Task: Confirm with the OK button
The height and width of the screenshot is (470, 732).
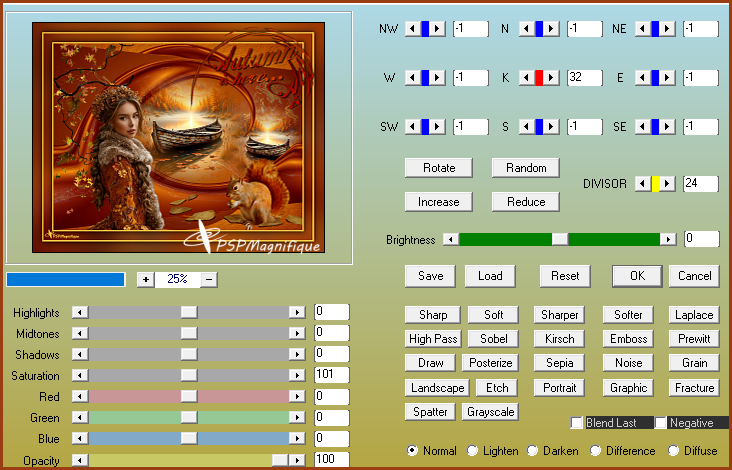Action: click(637, 276)
